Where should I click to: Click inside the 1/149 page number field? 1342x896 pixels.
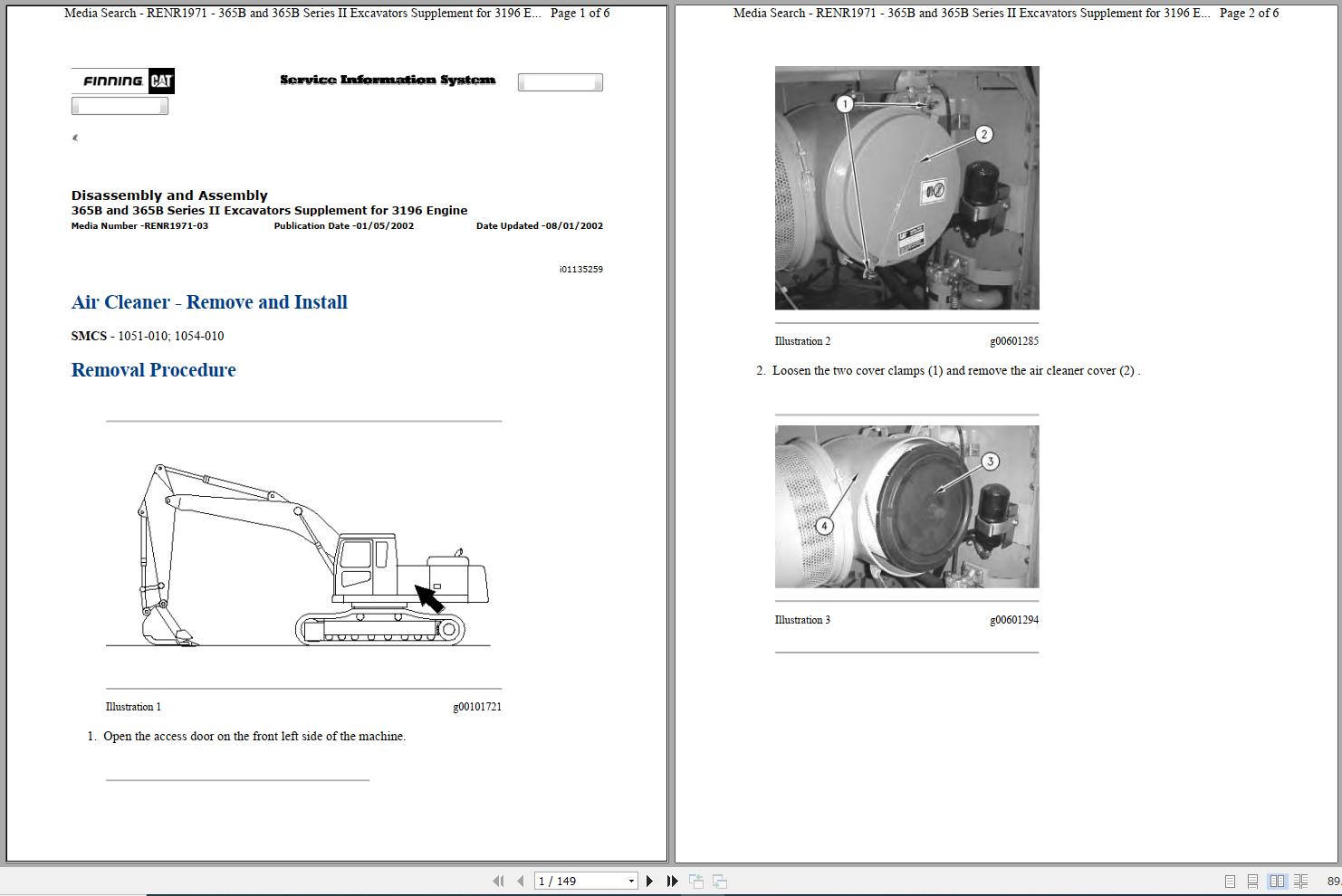pyautogui.click(x=570, y=880)
